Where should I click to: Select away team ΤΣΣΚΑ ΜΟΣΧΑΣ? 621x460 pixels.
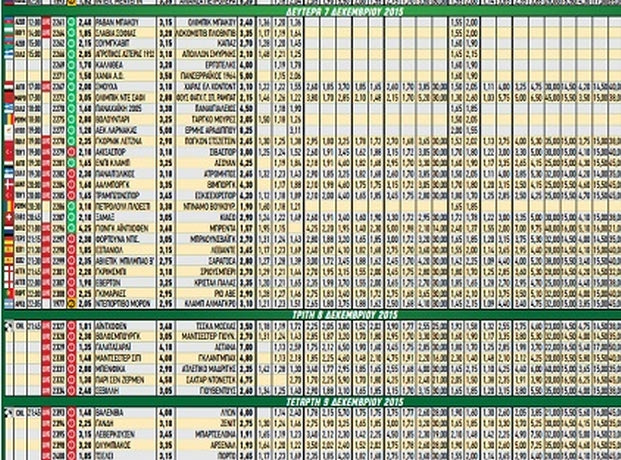coord(216,326)
